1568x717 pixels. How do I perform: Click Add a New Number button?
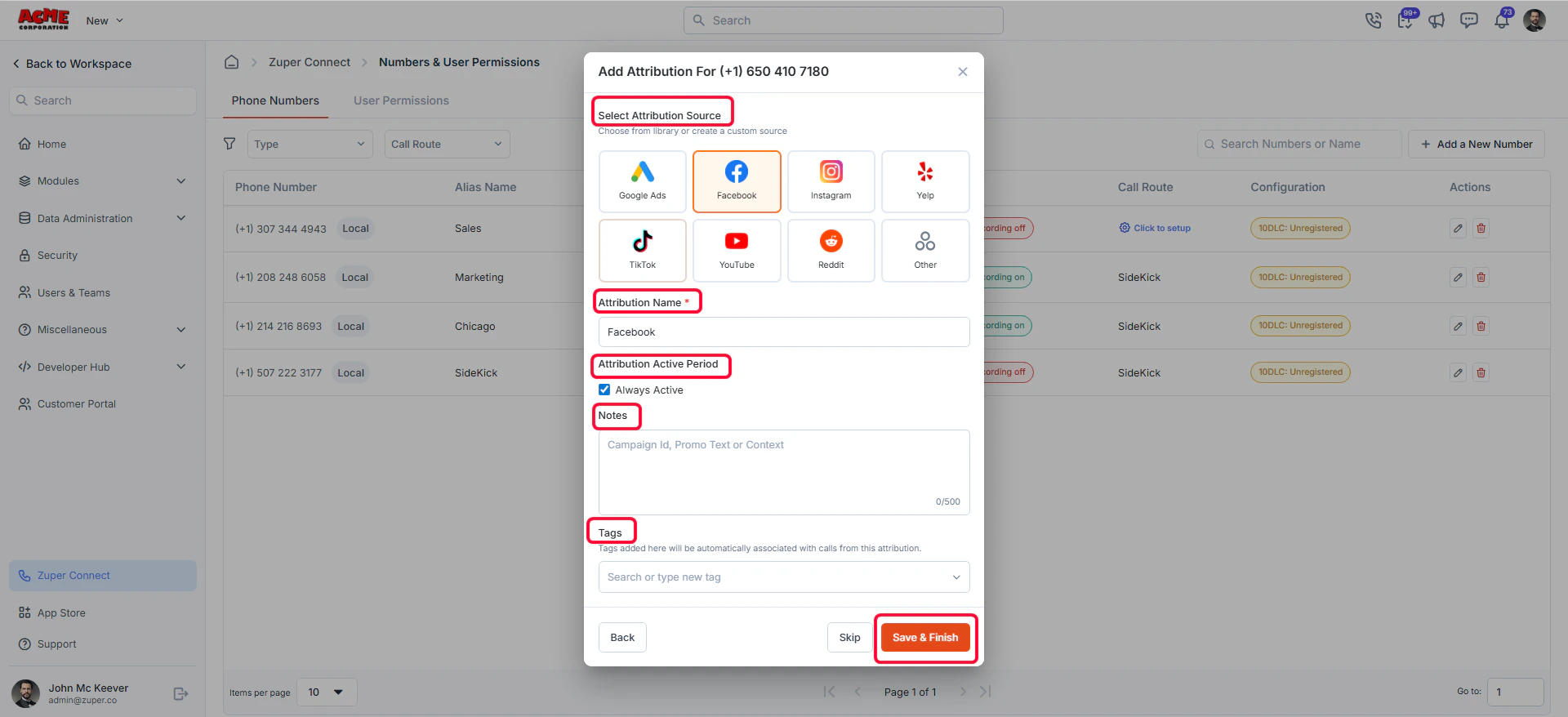coord(1477,145)
